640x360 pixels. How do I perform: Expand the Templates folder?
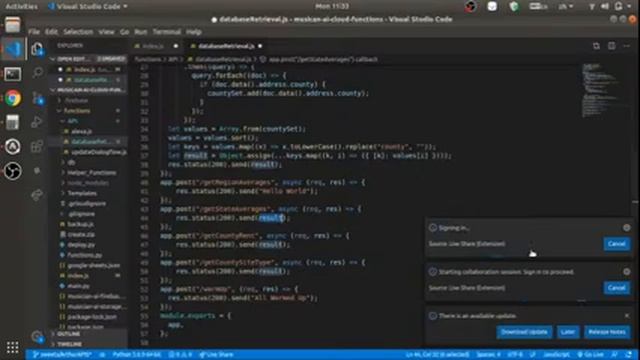pyautogui.click(x=89, y=193)
